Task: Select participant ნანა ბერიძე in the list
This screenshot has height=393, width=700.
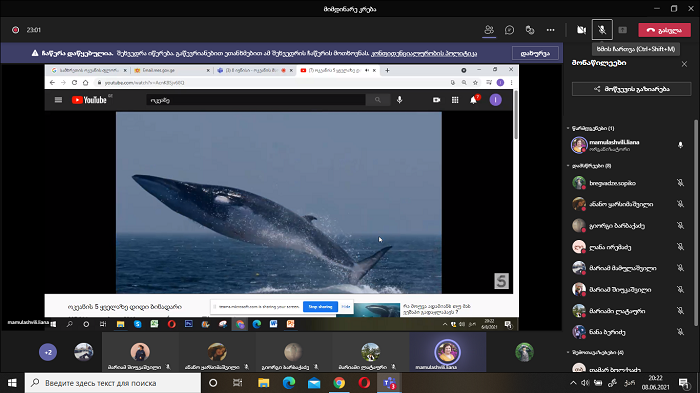Action: tap(629, 332)
